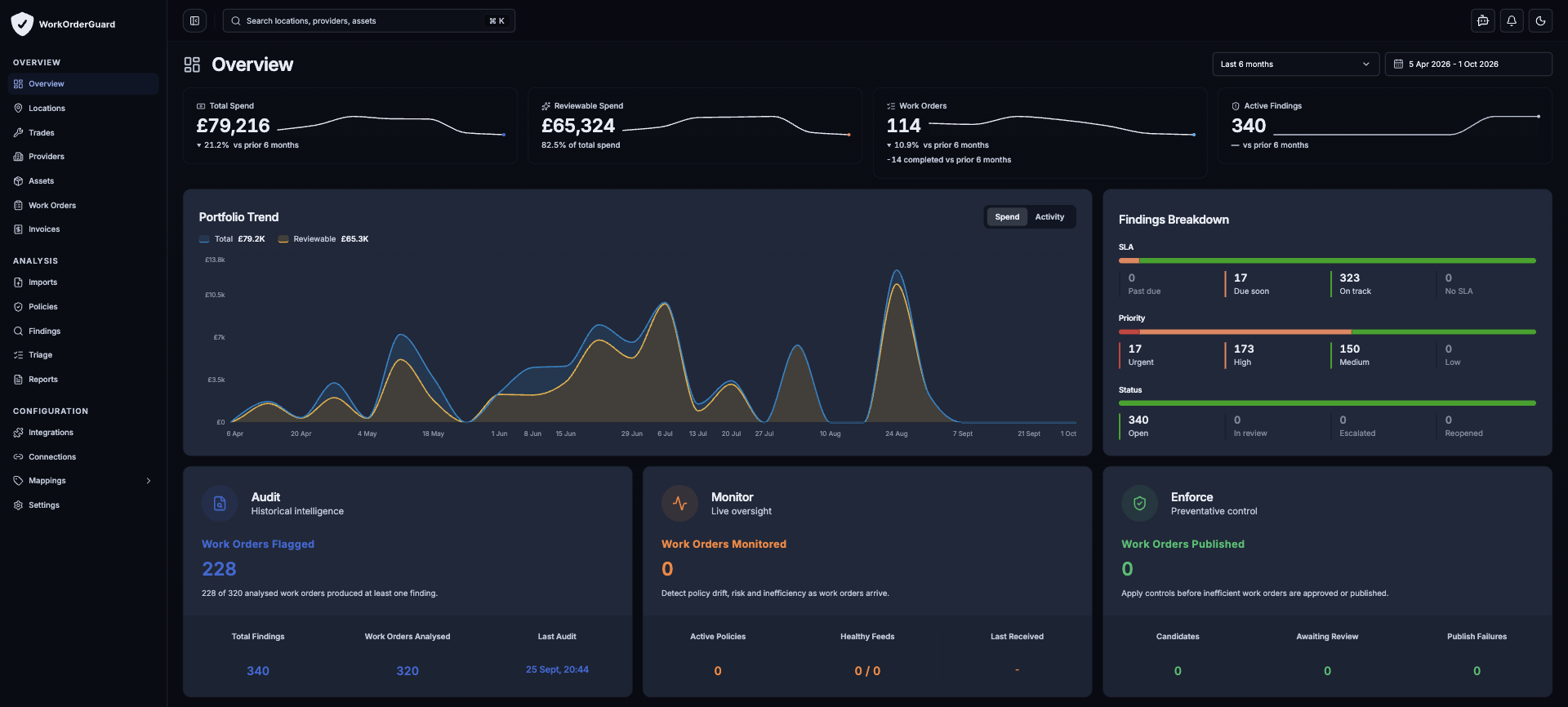Open the Last 6 months dropdown

pos(1295,64)
